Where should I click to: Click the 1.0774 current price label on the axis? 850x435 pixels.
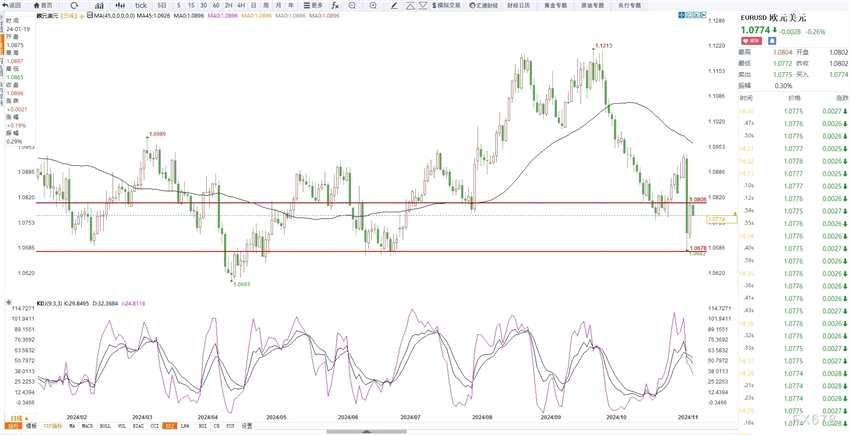point(716,218)
